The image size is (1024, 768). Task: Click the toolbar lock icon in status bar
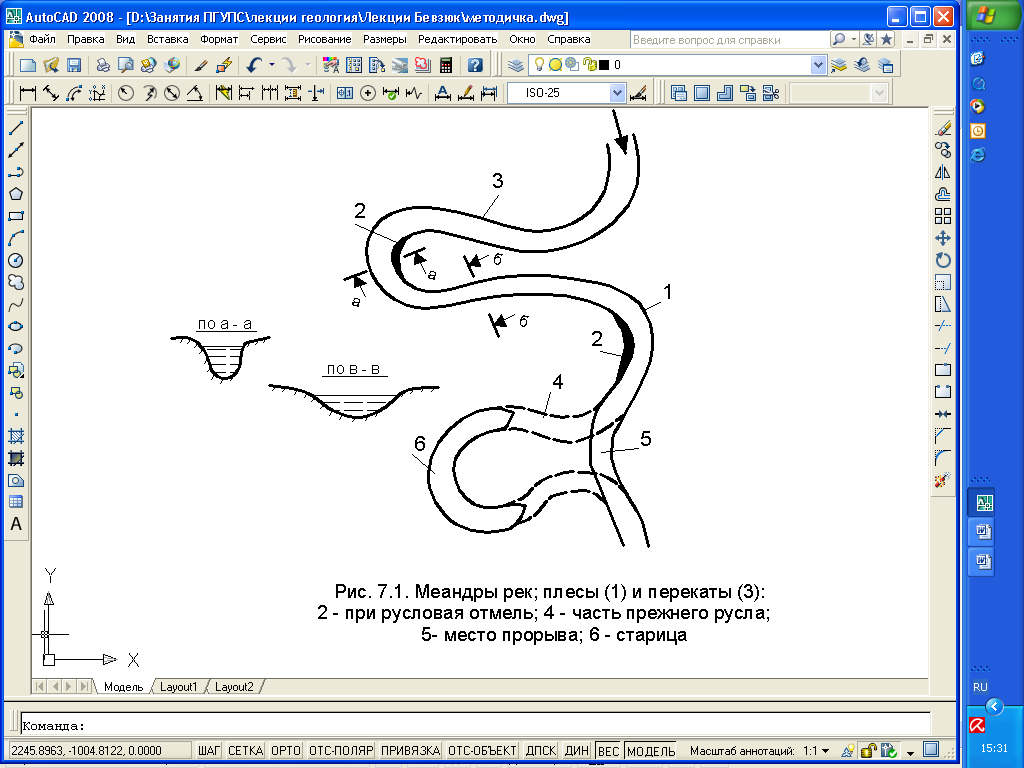pyautogui.click(x=868, y=750)
